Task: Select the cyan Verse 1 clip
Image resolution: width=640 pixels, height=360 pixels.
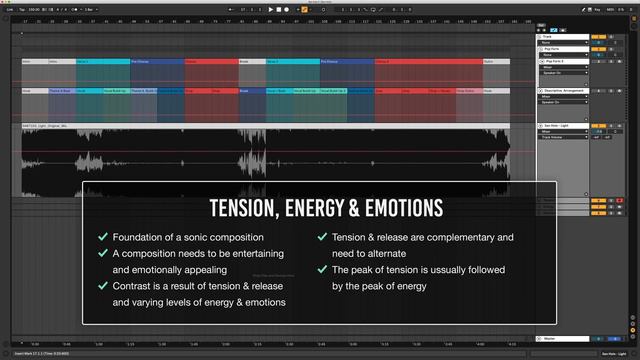Action: tap(103, 62)
